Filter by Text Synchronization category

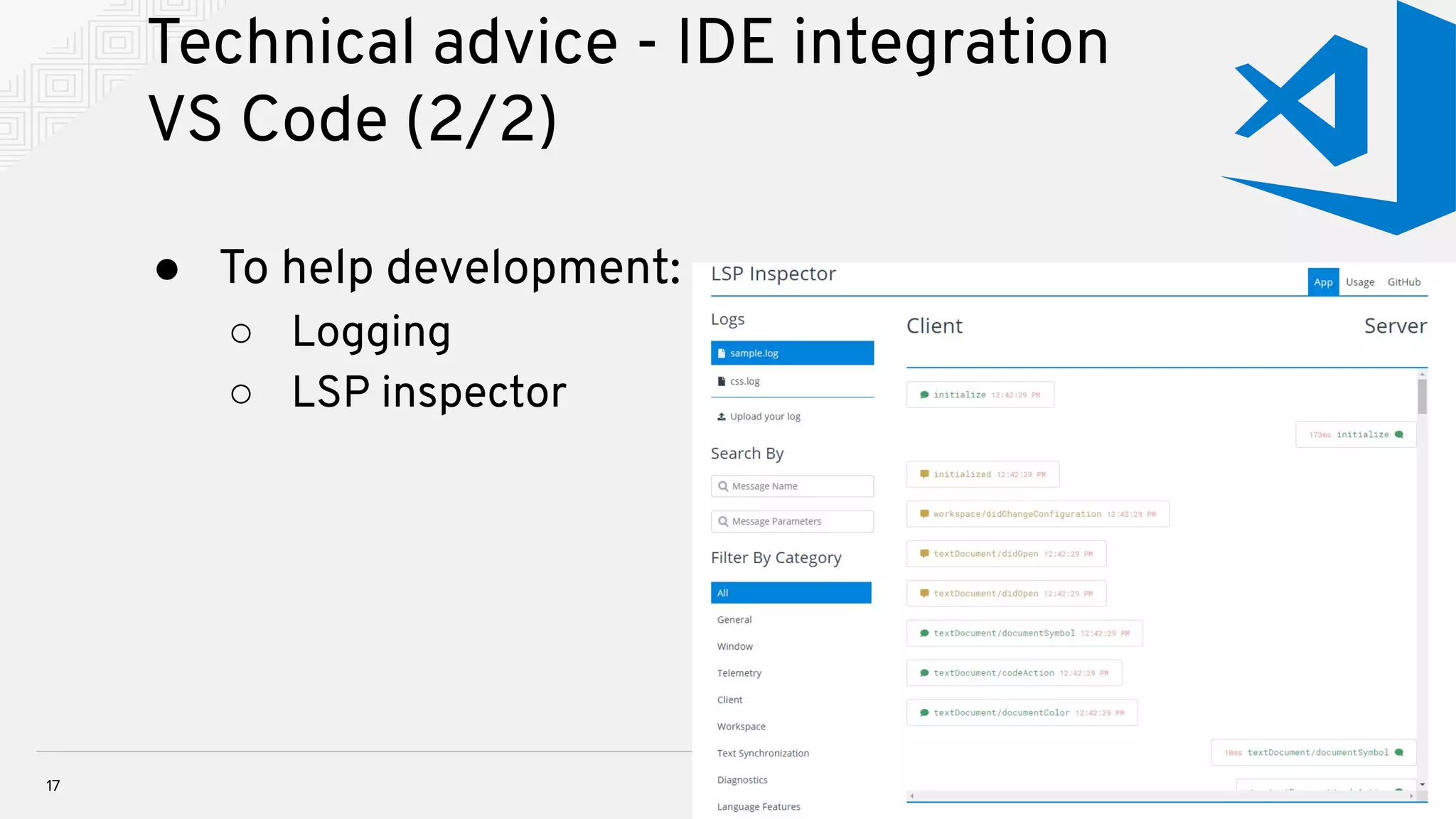tap(763, 754)
